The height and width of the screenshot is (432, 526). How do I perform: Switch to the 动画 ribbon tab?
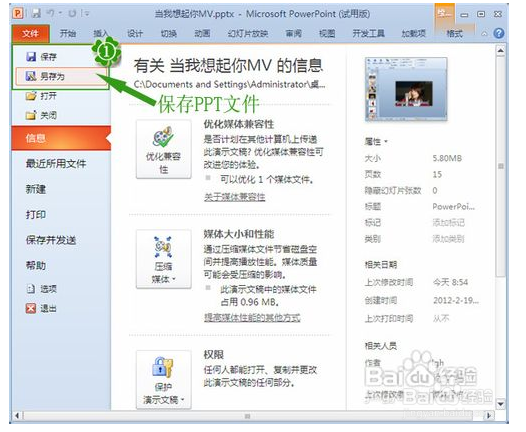tap(202, 33)
